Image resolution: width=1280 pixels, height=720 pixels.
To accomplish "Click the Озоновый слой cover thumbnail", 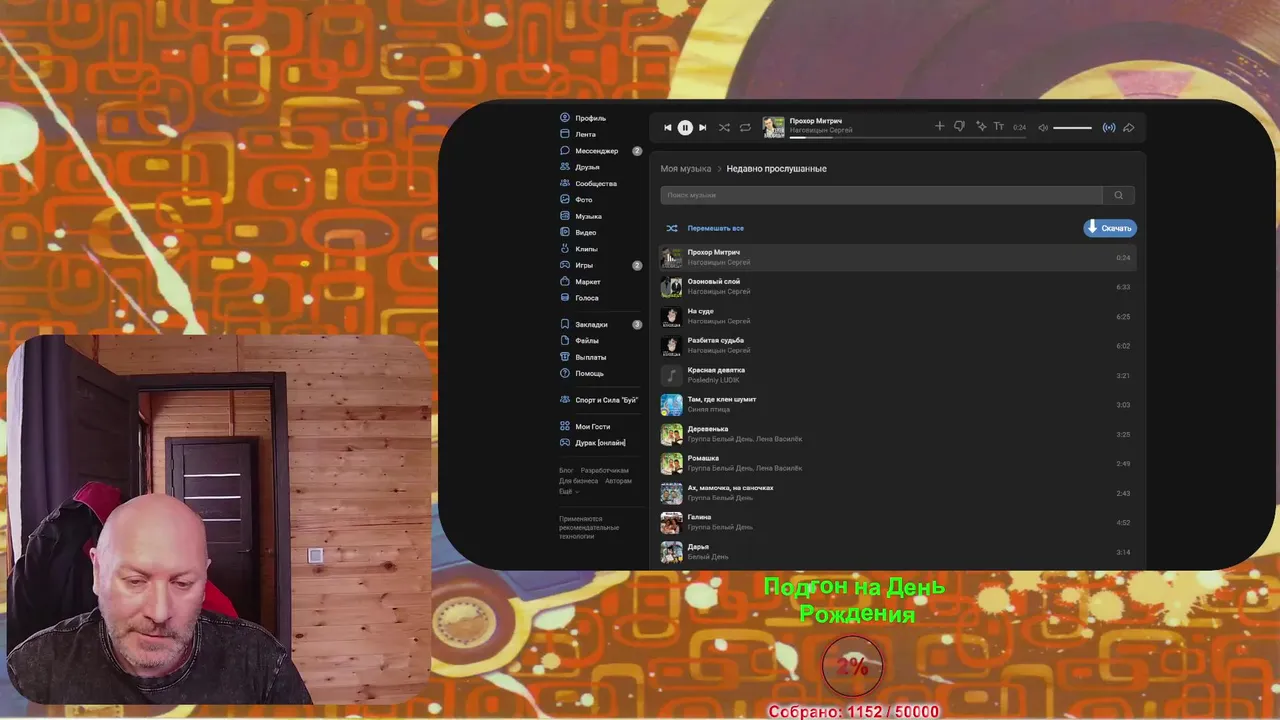I will 672,287.
